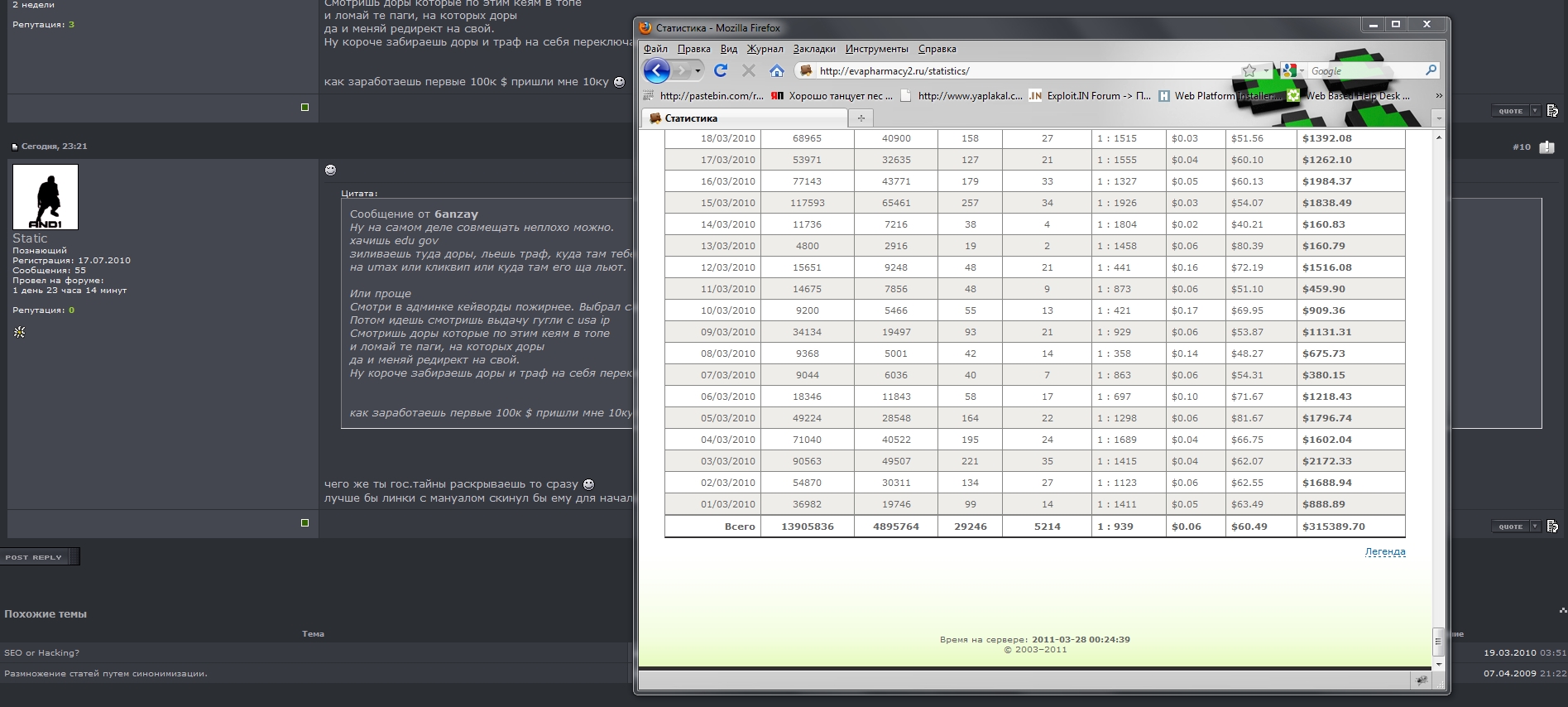Screen dimensions: 1568x707
Task: Click the page scrollbar down arrow
Action: click(x=1438, y=664)
